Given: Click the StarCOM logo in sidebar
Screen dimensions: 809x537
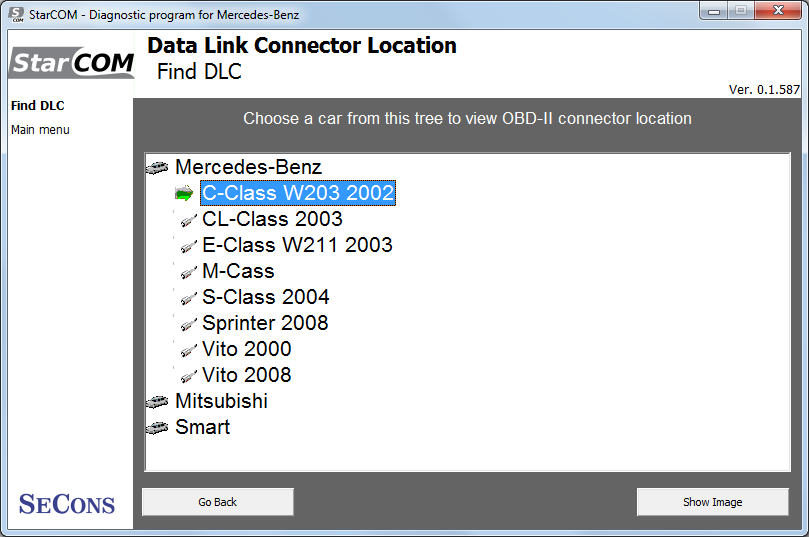Looking at the screenshot, I should tap(71, 62).
